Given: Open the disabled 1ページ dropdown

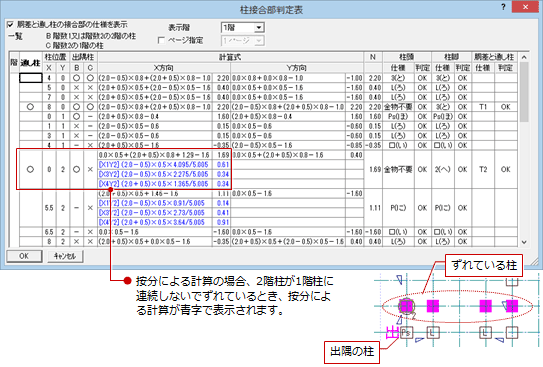Looking at the screenshot, I should pyautogui.click(x=242, y=41).
